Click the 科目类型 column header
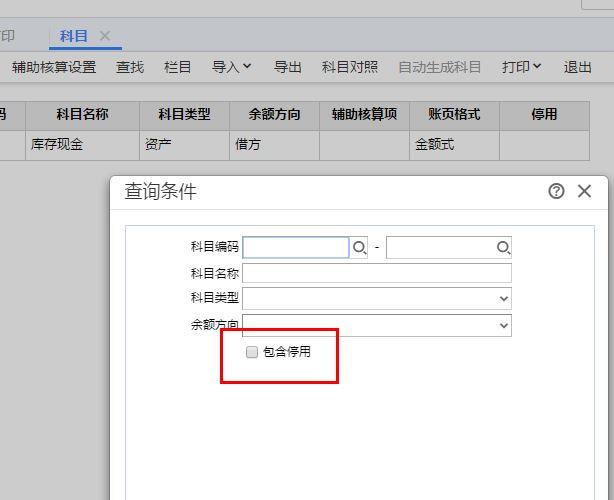Viewport: 614px width, 500px height. (x=184, y=115)
